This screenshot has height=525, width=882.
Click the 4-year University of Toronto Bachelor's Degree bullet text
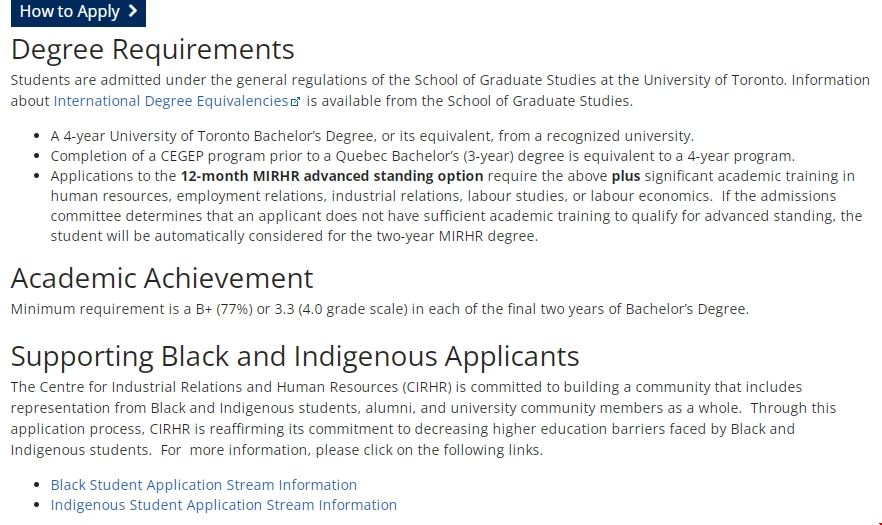[x=372, y=136]
